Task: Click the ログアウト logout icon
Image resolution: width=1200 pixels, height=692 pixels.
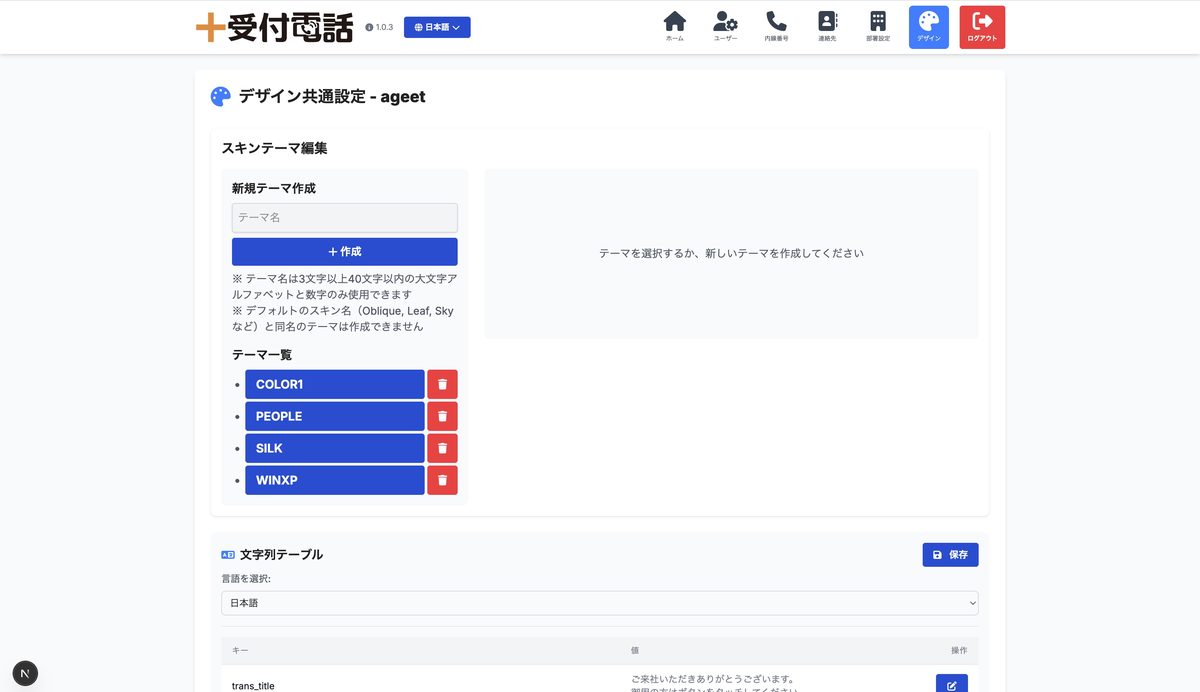Action: tap(982, 27)
